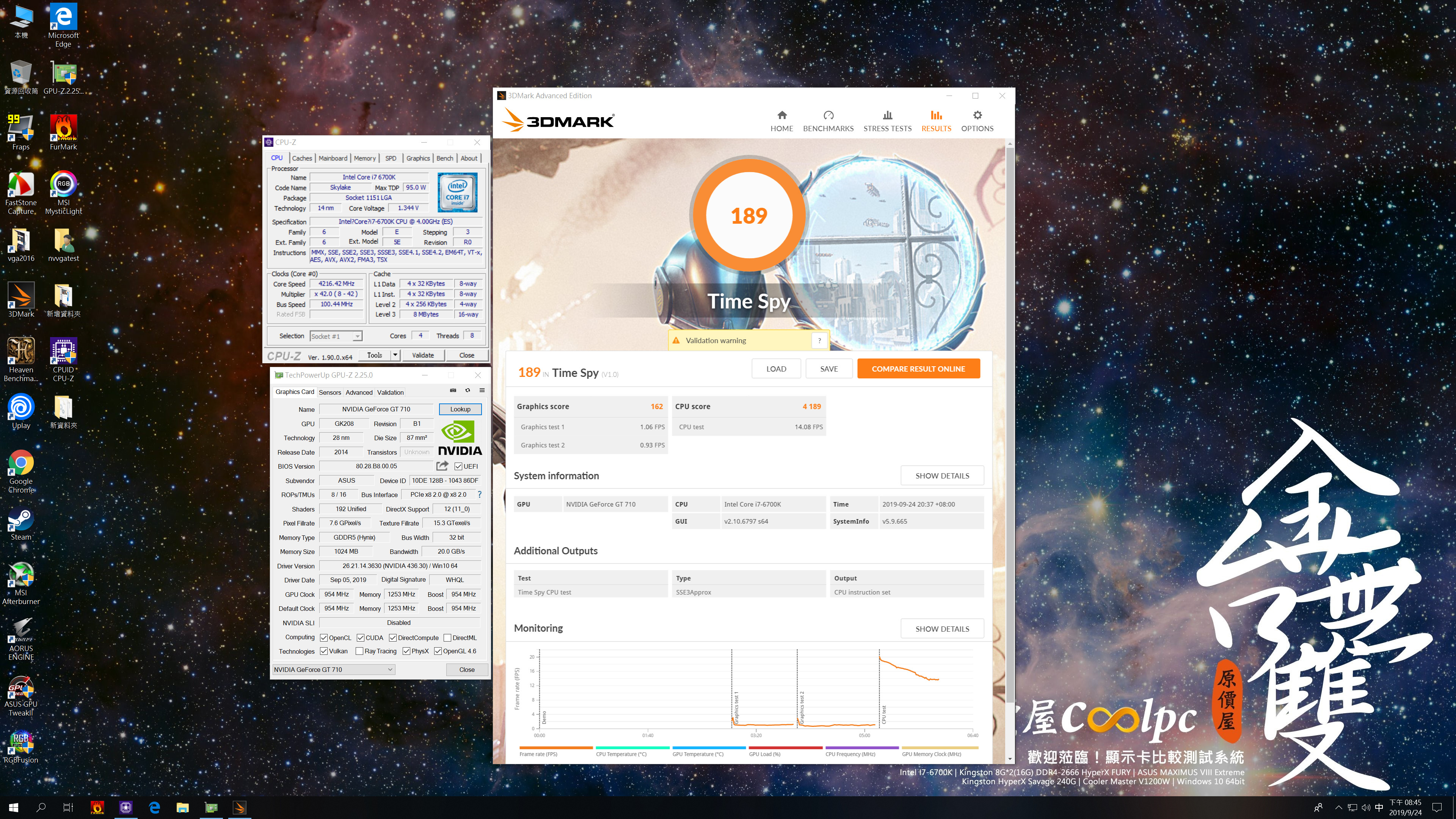Open 3DMark OPTIONS gear tab
Image resolution: width=1456 pixels, height=819 pixels.
(977, 121)
